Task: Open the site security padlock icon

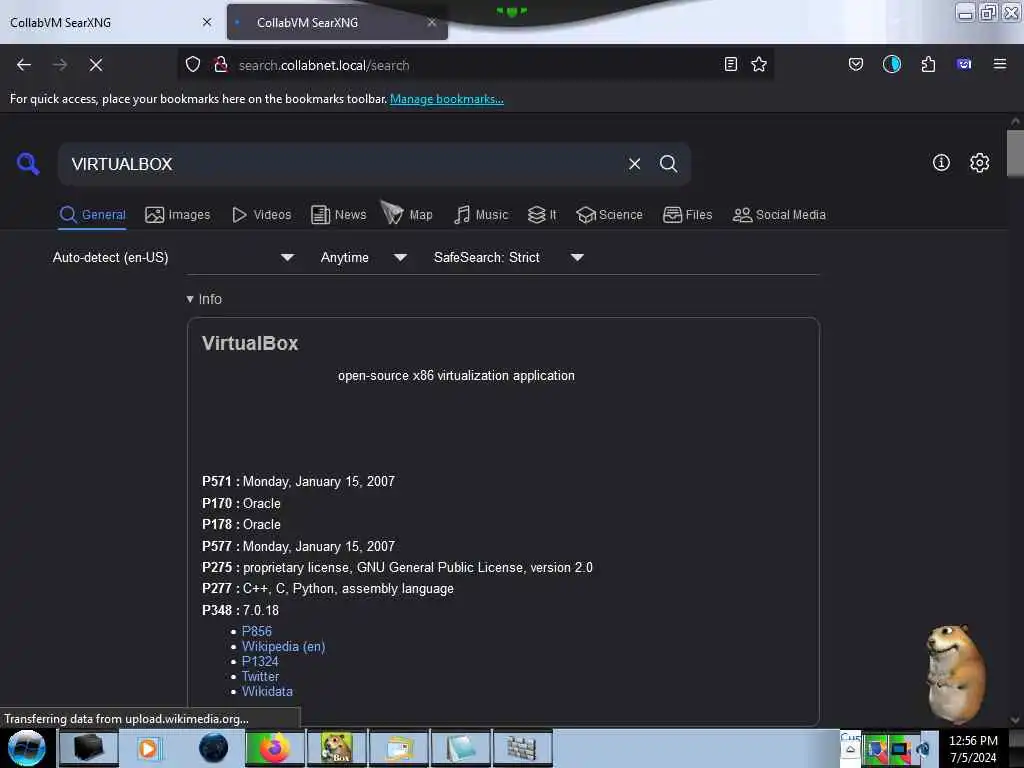Action: click(x=221, y=64)
